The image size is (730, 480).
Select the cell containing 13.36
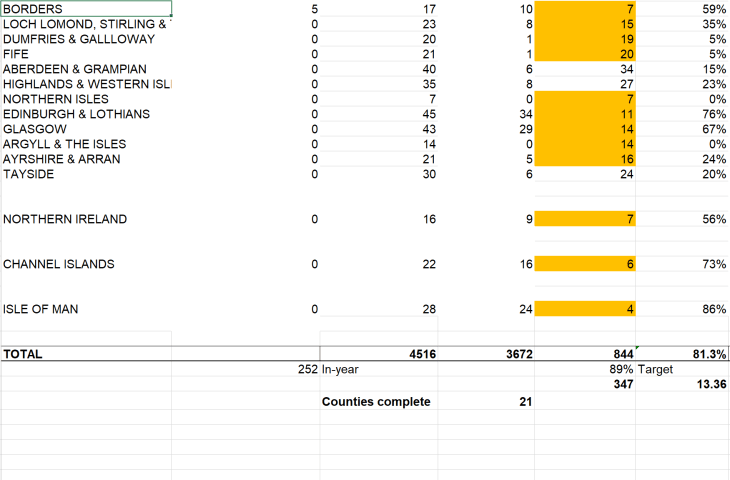682,385
